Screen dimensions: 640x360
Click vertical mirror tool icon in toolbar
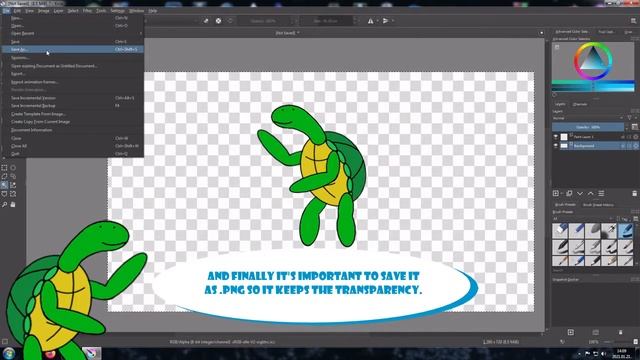click(386, 21)
